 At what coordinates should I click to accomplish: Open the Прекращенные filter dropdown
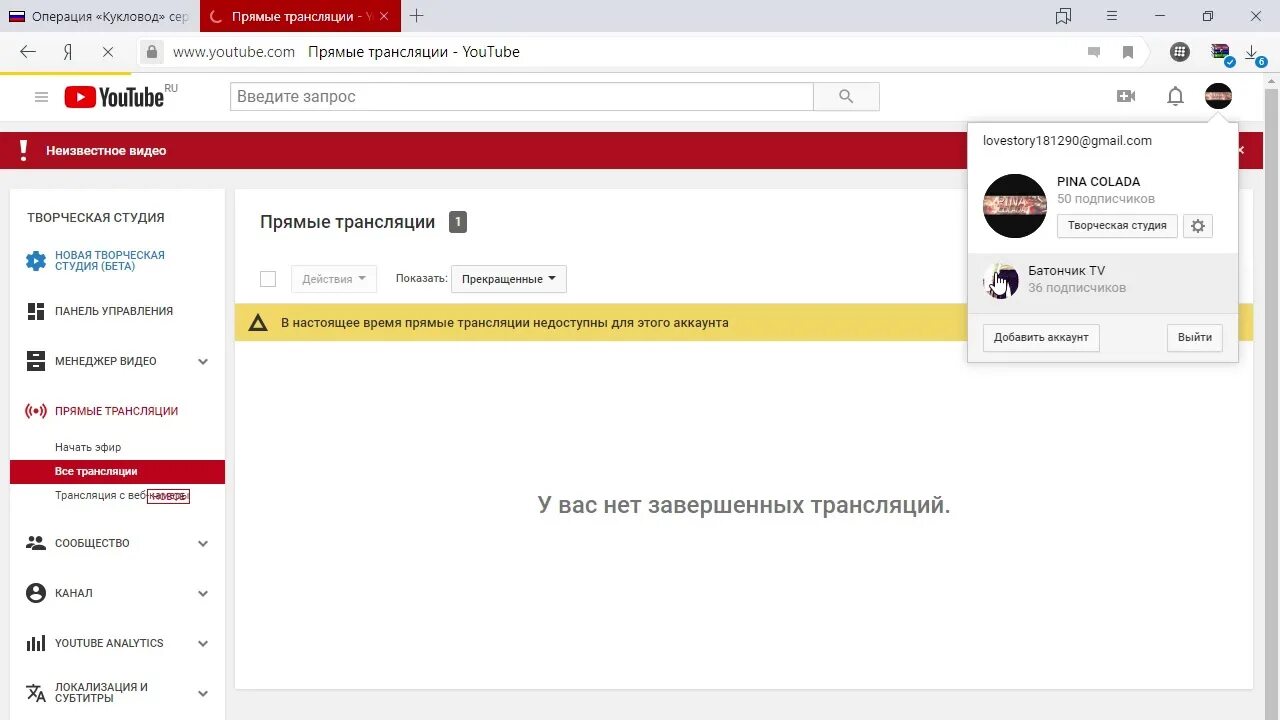509,279
